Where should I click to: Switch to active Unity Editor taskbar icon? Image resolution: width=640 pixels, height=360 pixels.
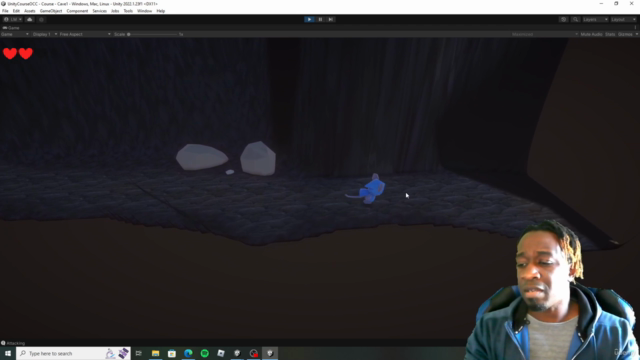[x=270, y=353]
